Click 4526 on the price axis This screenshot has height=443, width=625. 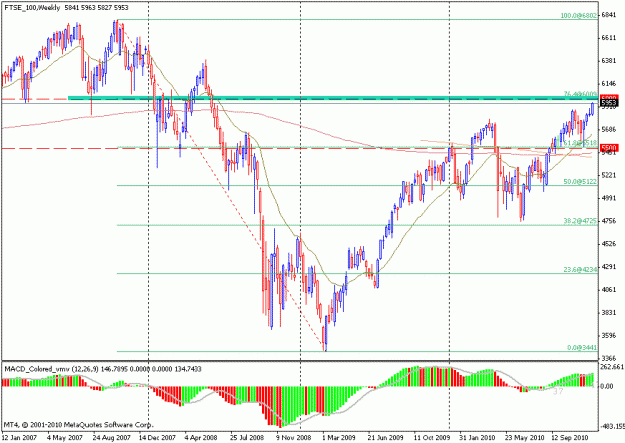[x=609, y=244]
